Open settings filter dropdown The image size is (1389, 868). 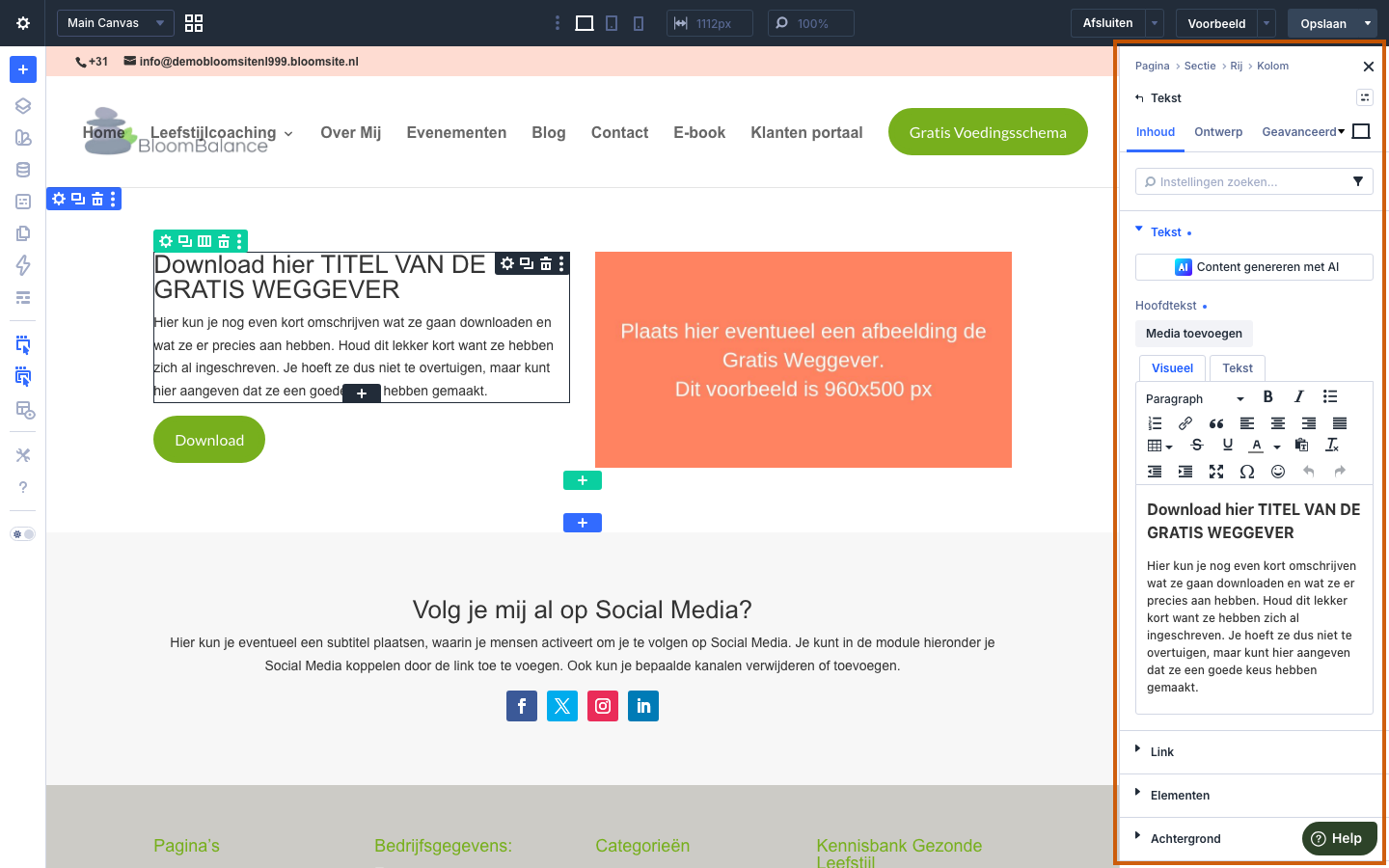pyautogui.click(x=1358, y=181)
